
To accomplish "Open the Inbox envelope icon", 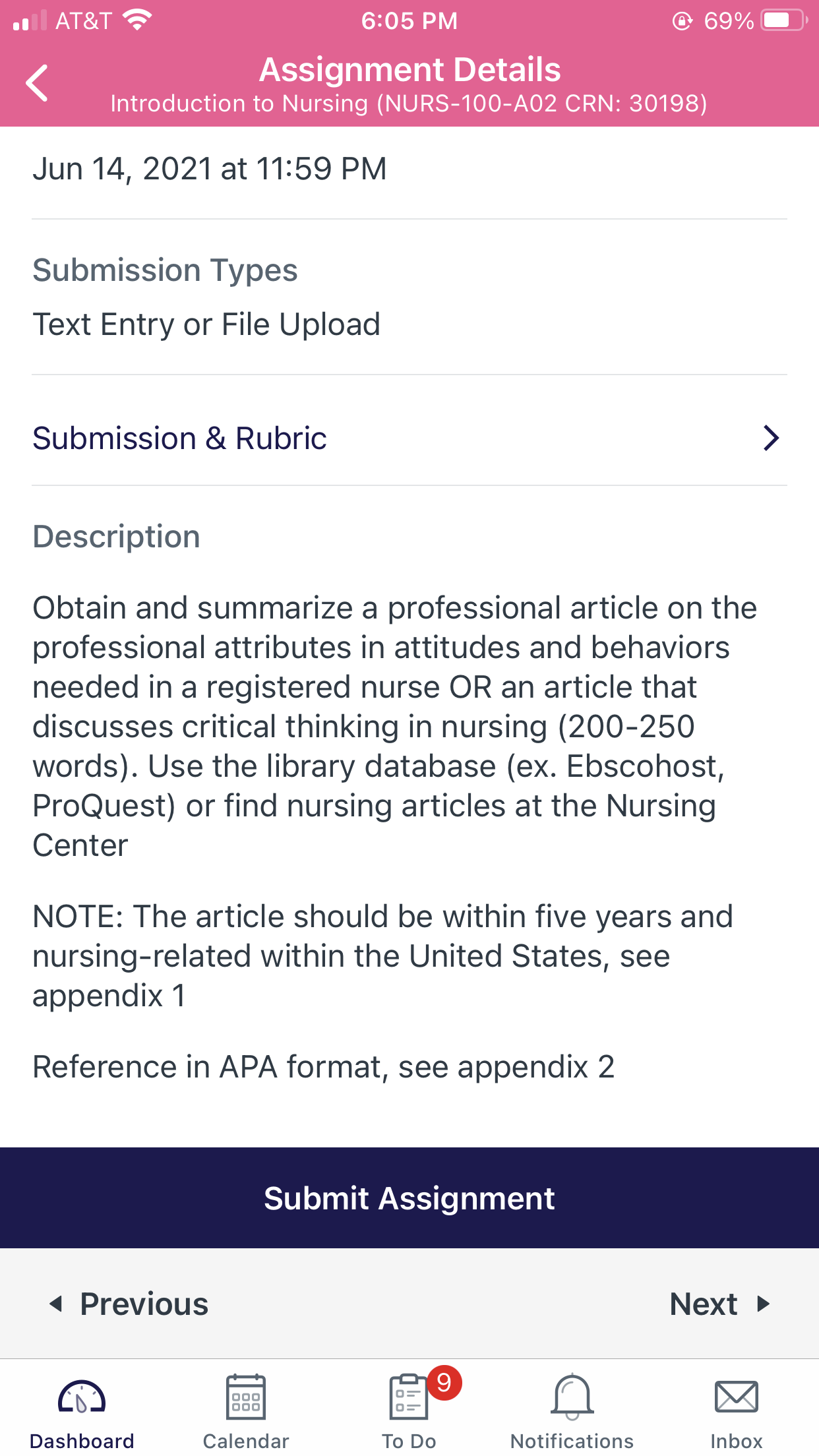I will 737,1397.
